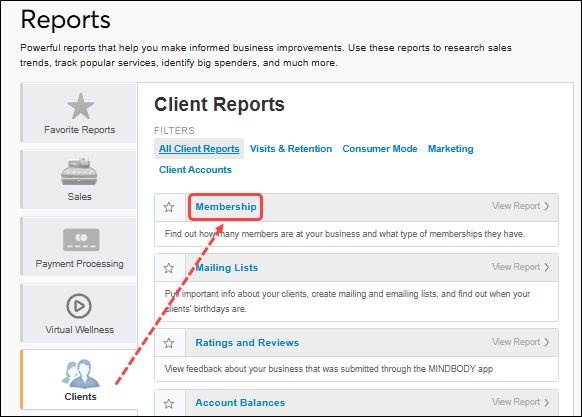This screenshot has height=417, width=582.
Task: Choose the Marketing filter
Action: [x=451, y=149]
